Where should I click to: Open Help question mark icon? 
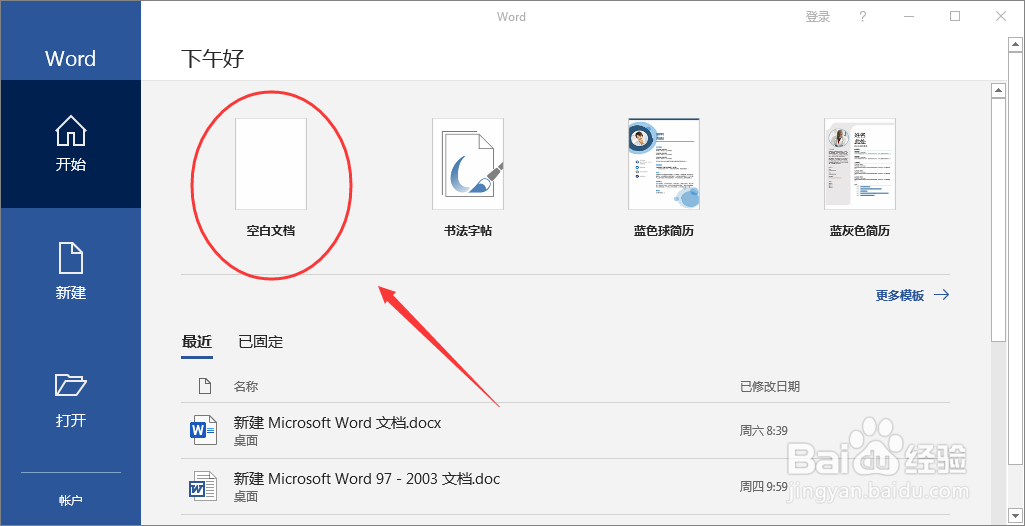click(x=863, y=17)
